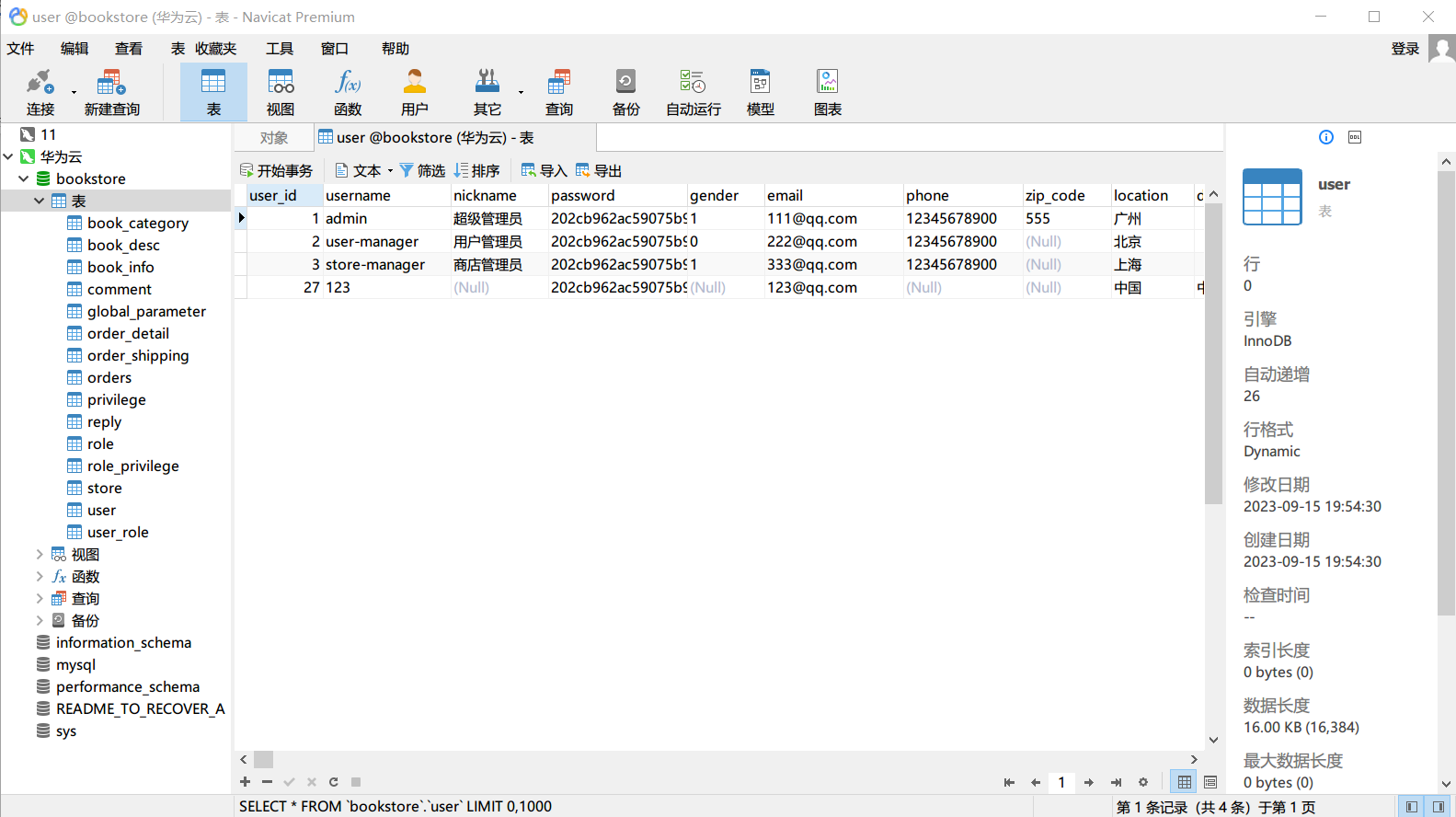The height and width of the screenshot is (817, 1456).
Task: Open the 其它 others toolbar icon
Action: [x=487, y=92]
